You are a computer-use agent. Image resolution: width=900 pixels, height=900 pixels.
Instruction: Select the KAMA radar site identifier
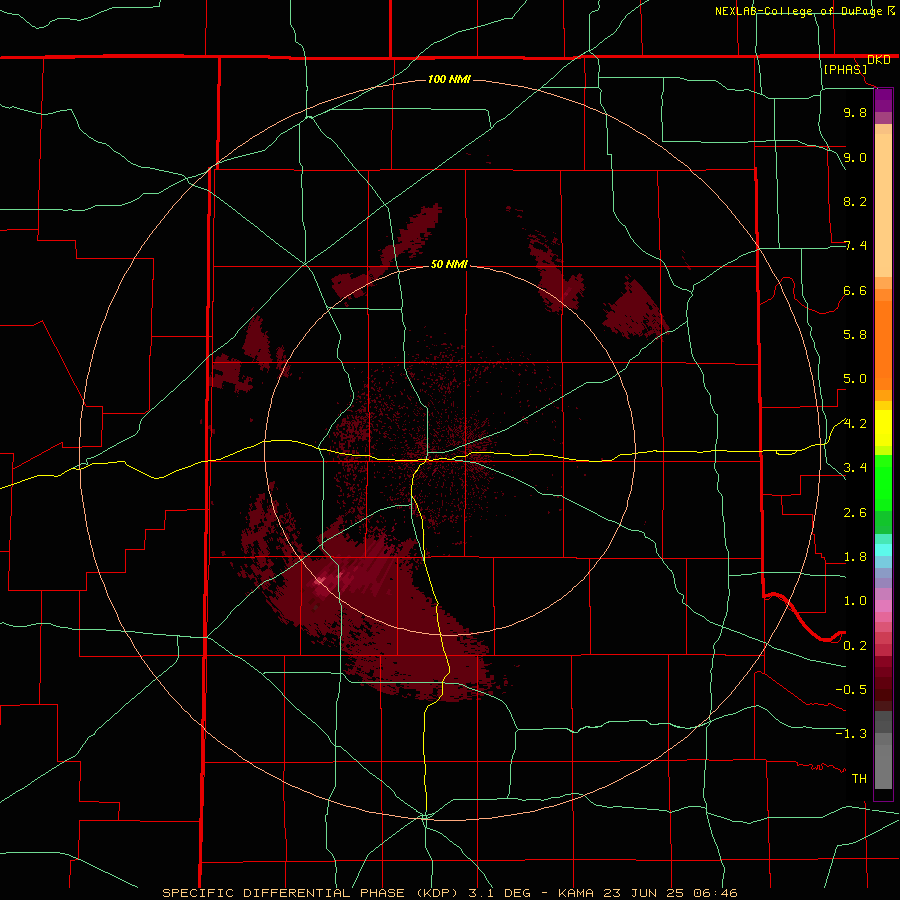pyautogui.click(x=576, y=893)
